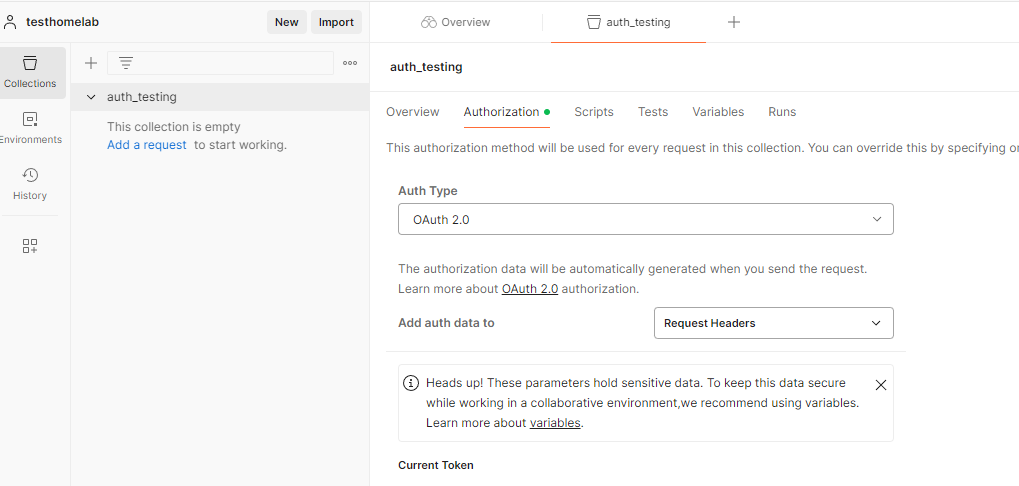The height and width of the screenshot is (486, 1019).
Task: Click the plus icon to open new tab
Action: click(734, 22)
